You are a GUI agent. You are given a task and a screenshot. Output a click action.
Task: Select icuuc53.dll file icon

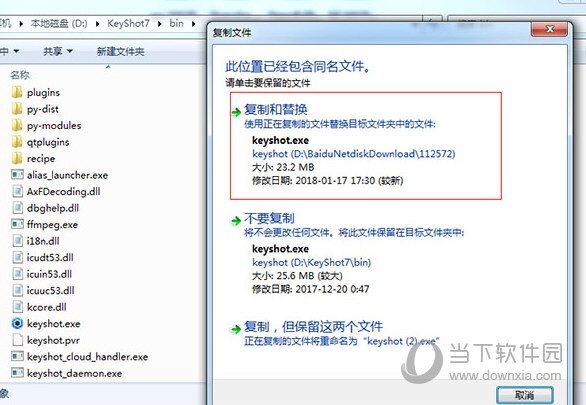[x=17, y=290]
